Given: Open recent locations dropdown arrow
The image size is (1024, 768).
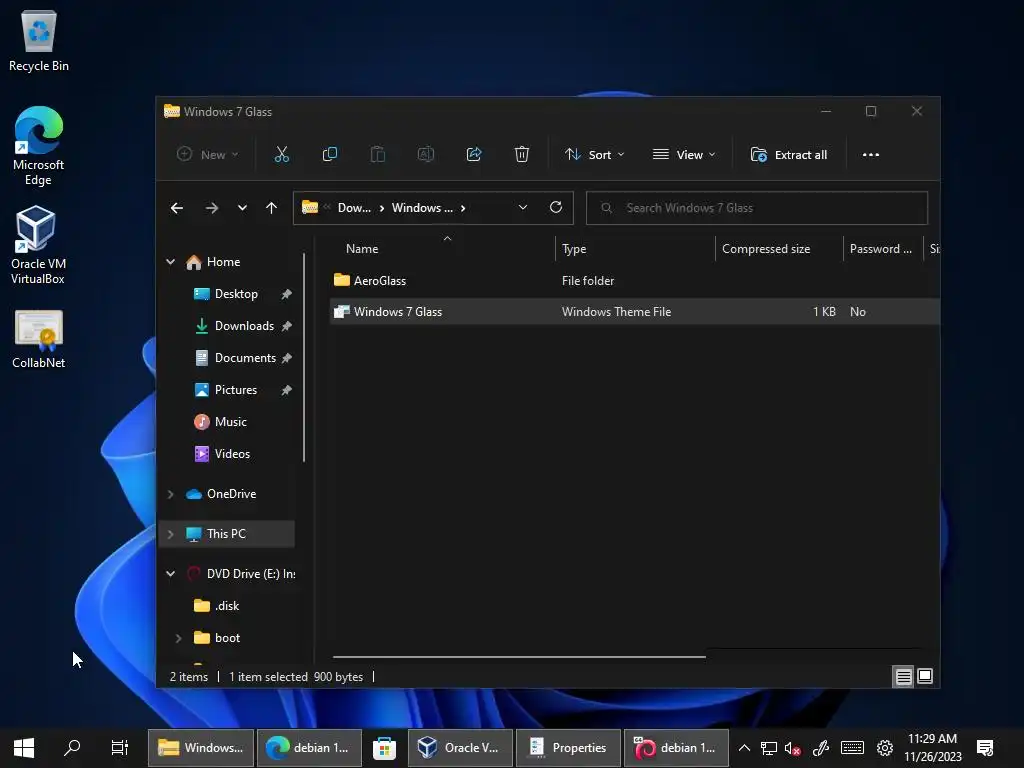Looking at the screenshot, I should click(x=242, y=208).
